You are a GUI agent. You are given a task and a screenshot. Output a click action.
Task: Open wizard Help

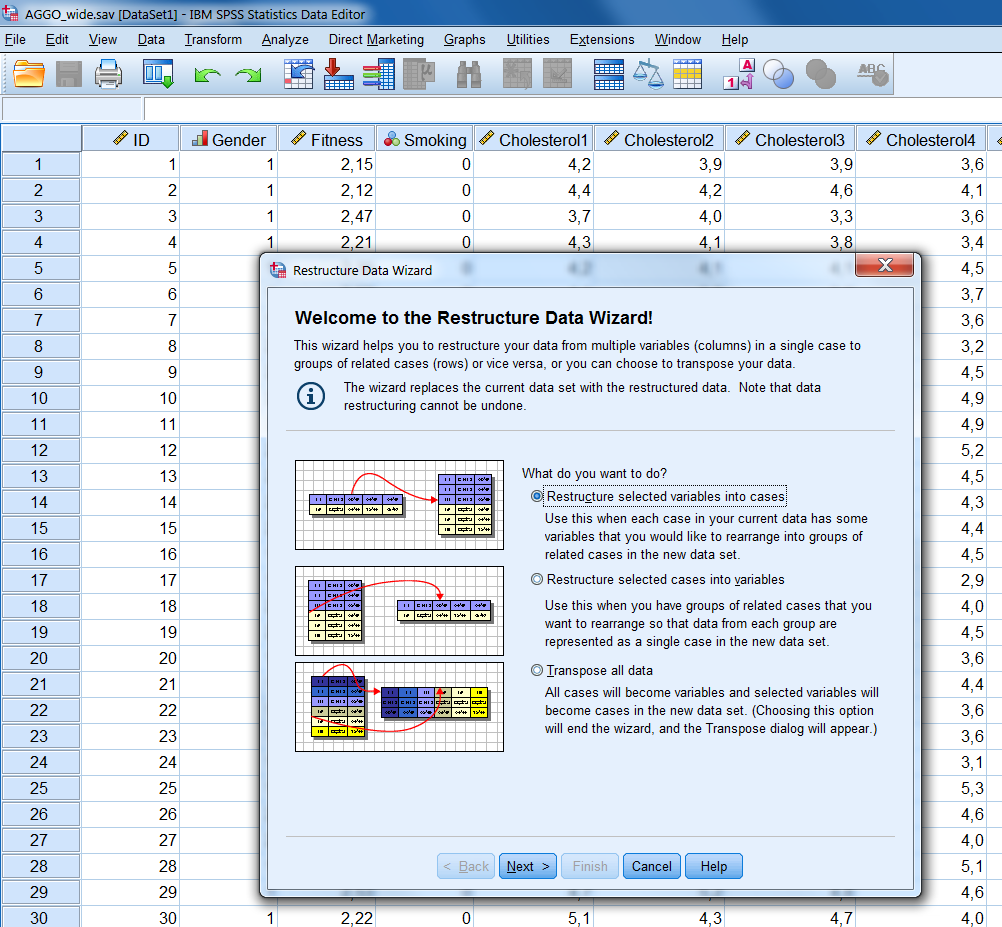pos(713,866)
